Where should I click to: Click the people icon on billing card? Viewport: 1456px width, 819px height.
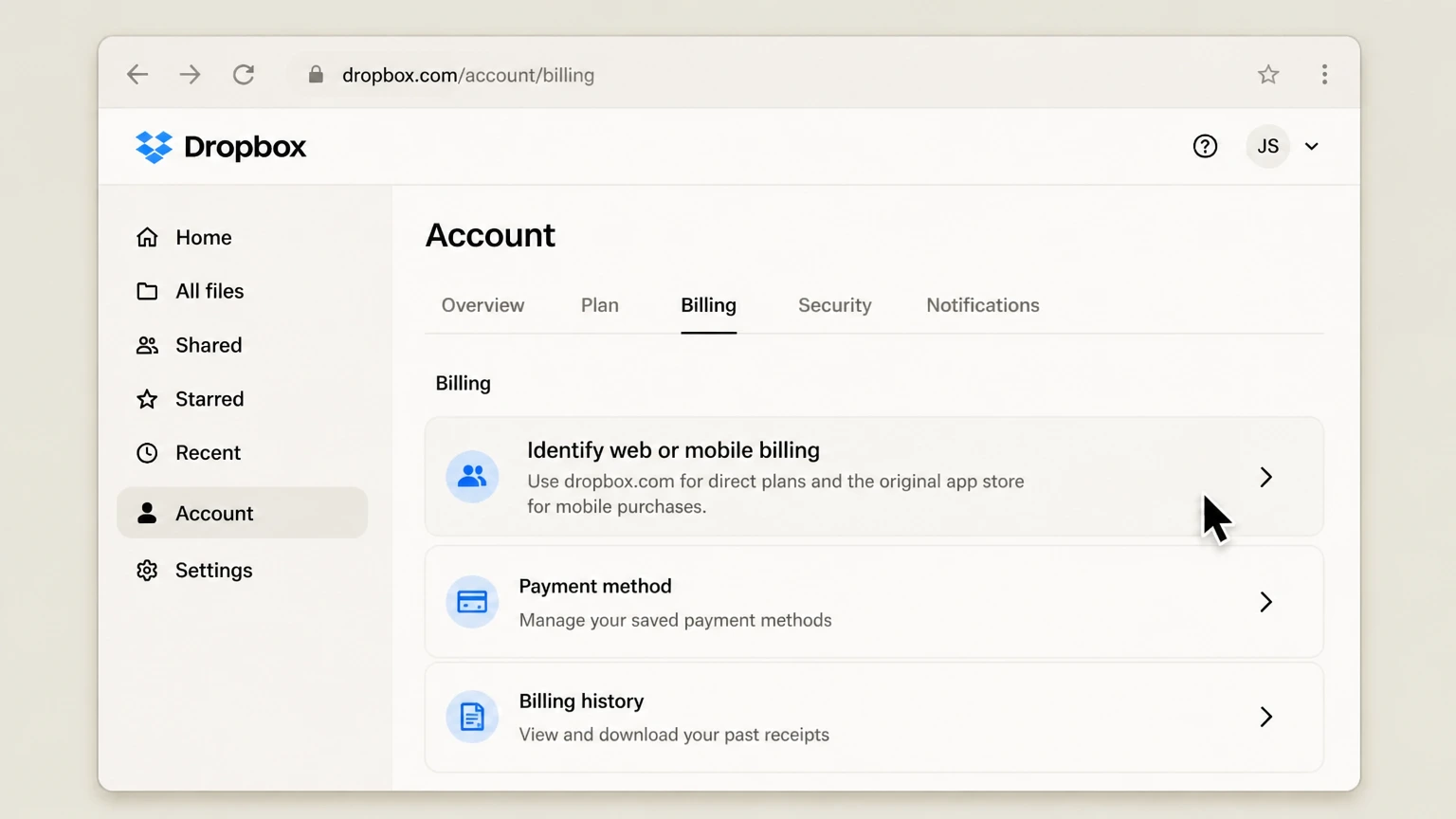pos(472,476)
